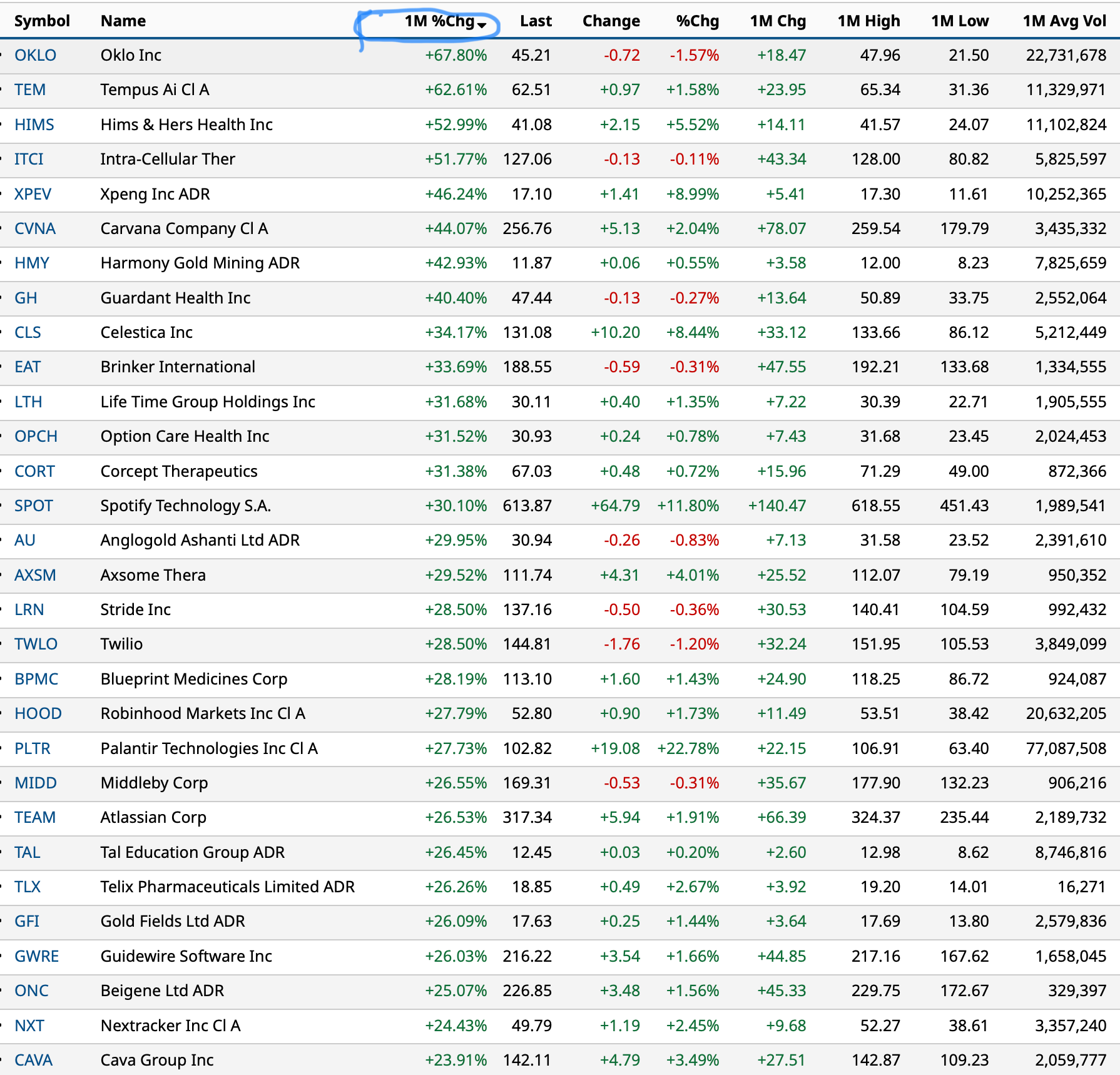This screenshot has width=1120, height=1075.
Task: Select the GWRE Guidewire symbol
Action: click(36, 957)
